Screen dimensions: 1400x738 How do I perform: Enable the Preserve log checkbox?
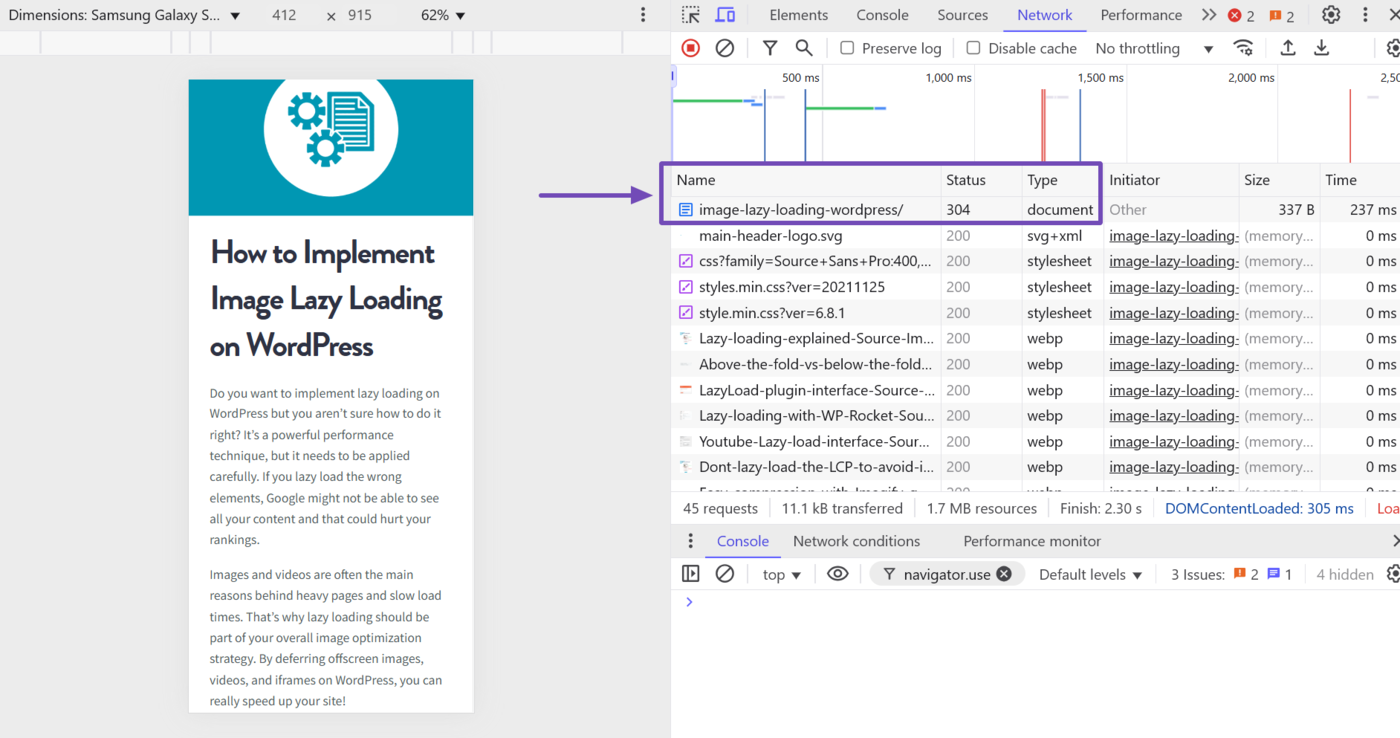click(x=847, y=48)
